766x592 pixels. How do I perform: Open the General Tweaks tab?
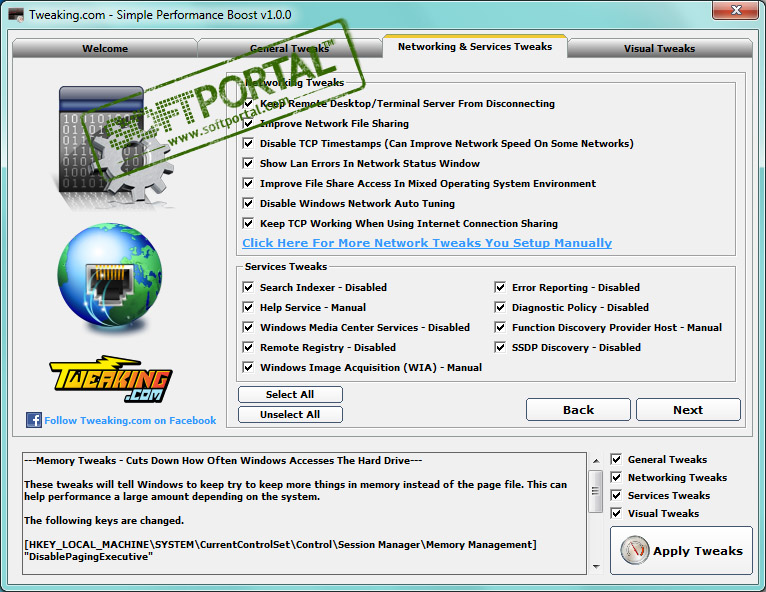[x=290, y=48]
